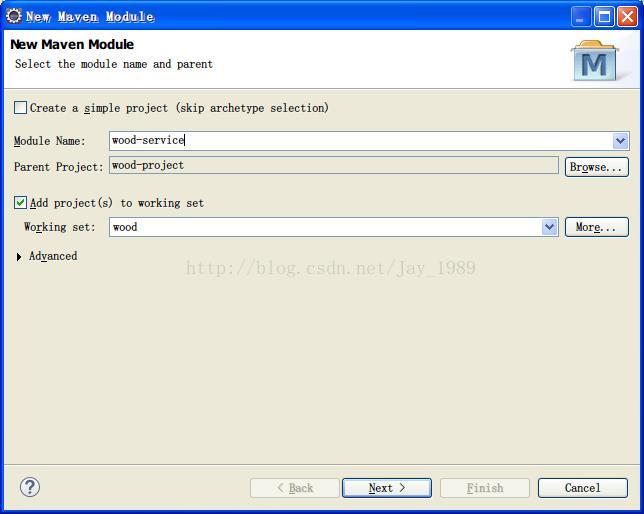
Task: Close the New Maven Module dialog
Action: tap(628, 17)
